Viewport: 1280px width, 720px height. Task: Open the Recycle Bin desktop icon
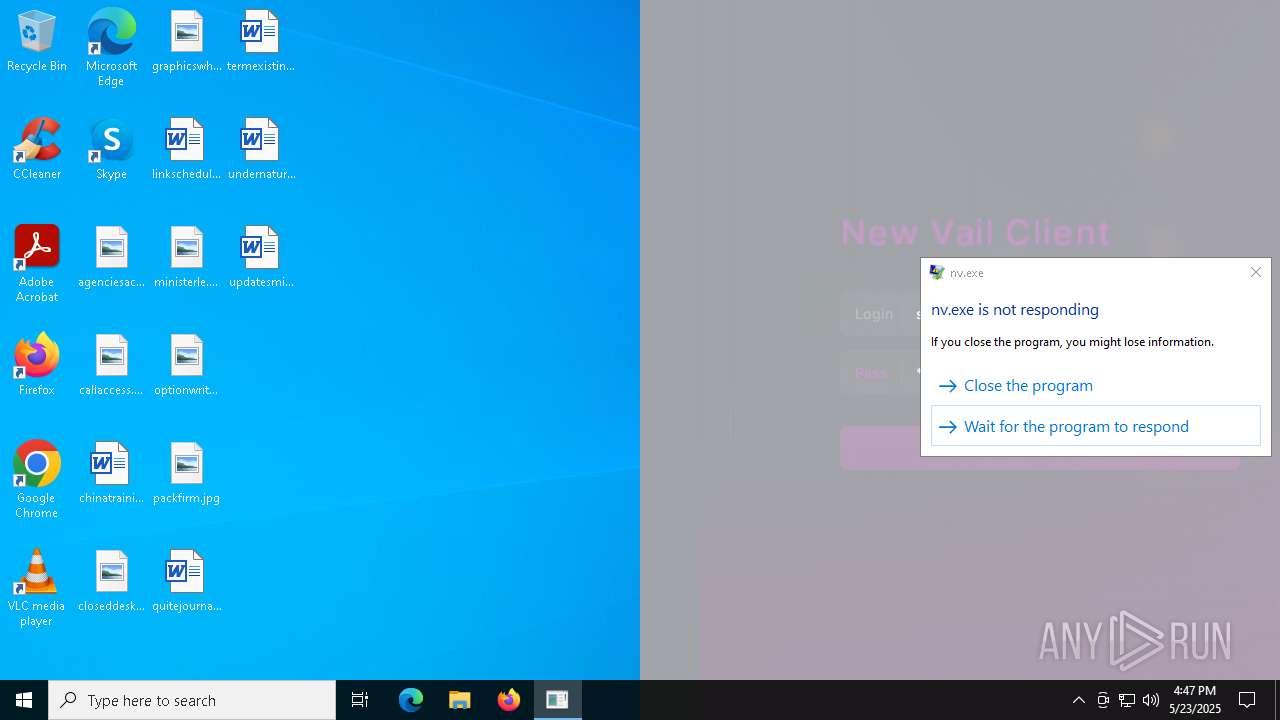37,42
